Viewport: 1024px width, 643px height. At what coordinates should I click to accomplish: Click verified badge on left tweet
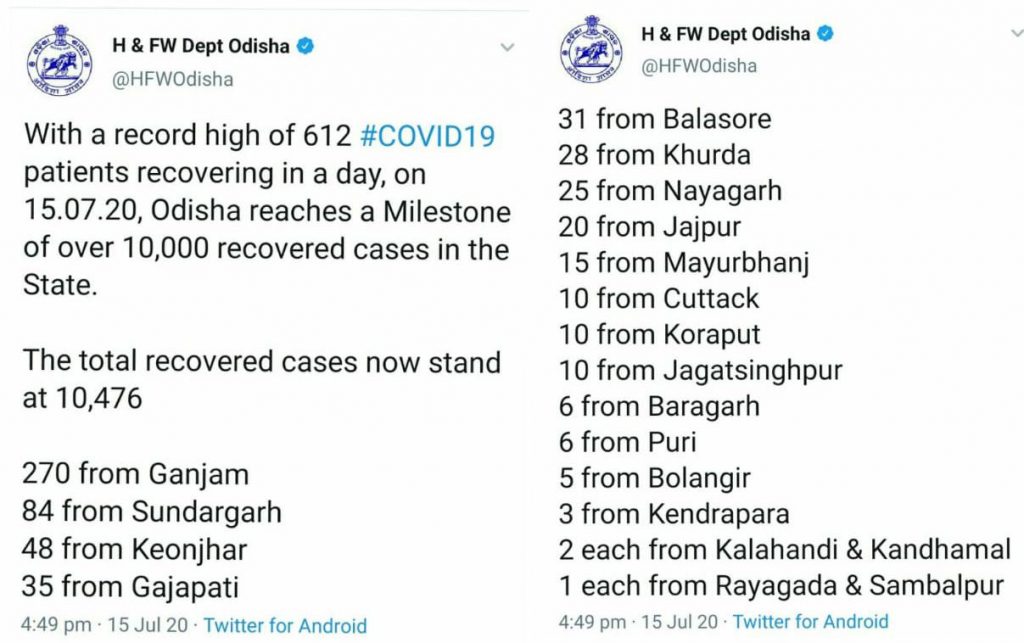pos(306,46)
